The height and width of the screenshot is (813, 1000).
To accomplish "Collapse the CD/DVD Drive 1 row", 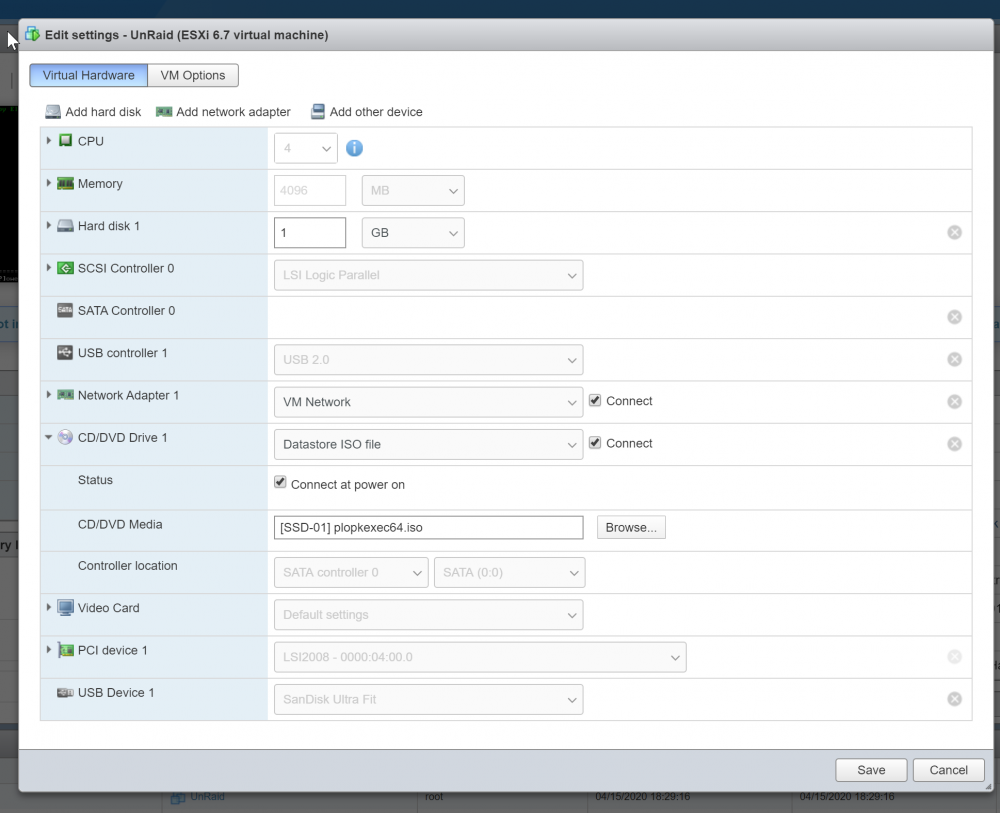I will pos(48,437).
